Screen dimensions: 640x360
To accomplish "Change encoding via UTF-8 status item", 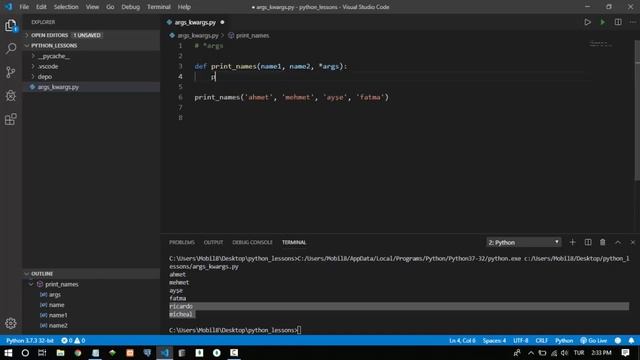I will (520, 340).
